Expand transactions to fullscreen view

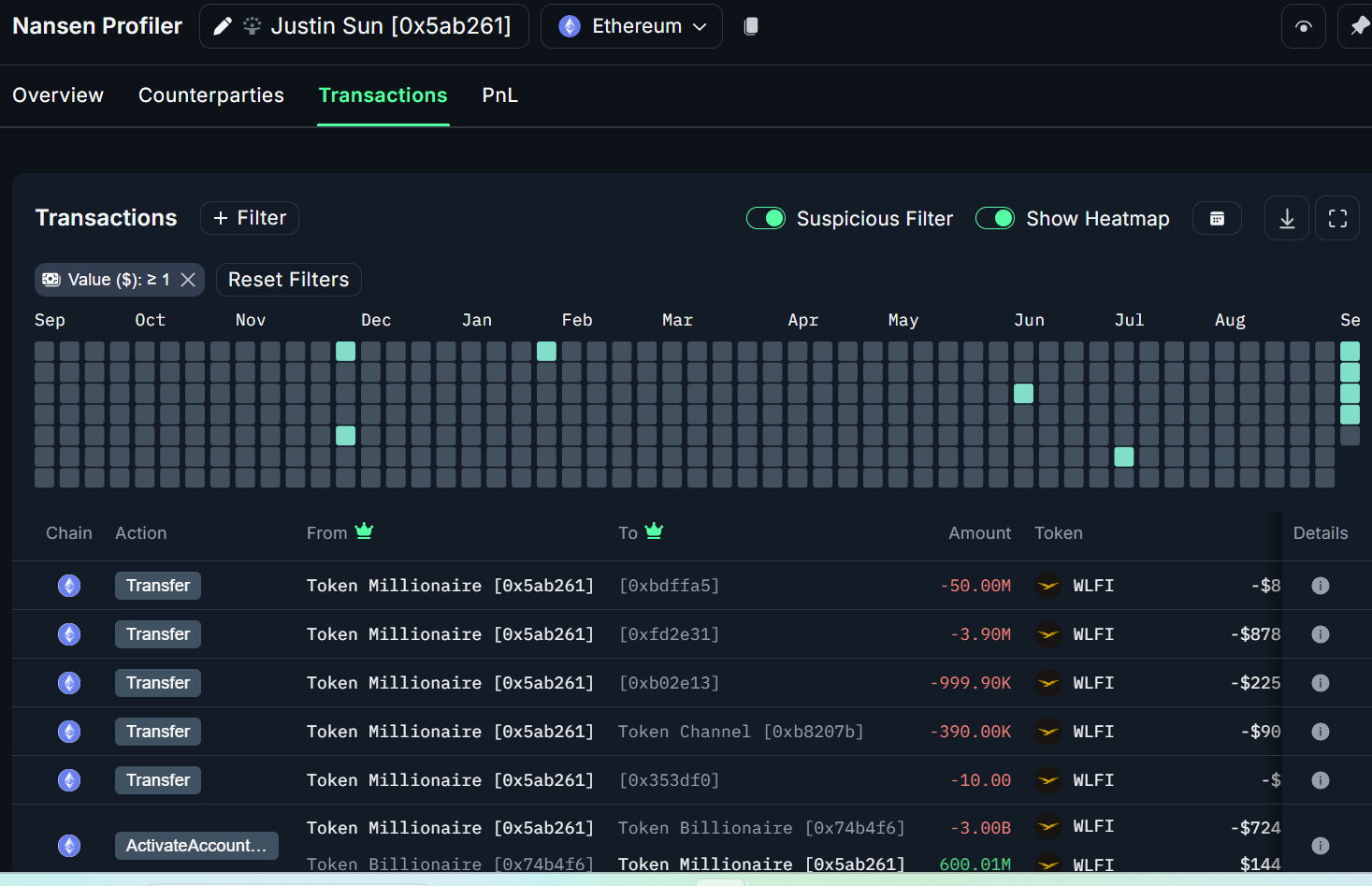(1336, 217)
